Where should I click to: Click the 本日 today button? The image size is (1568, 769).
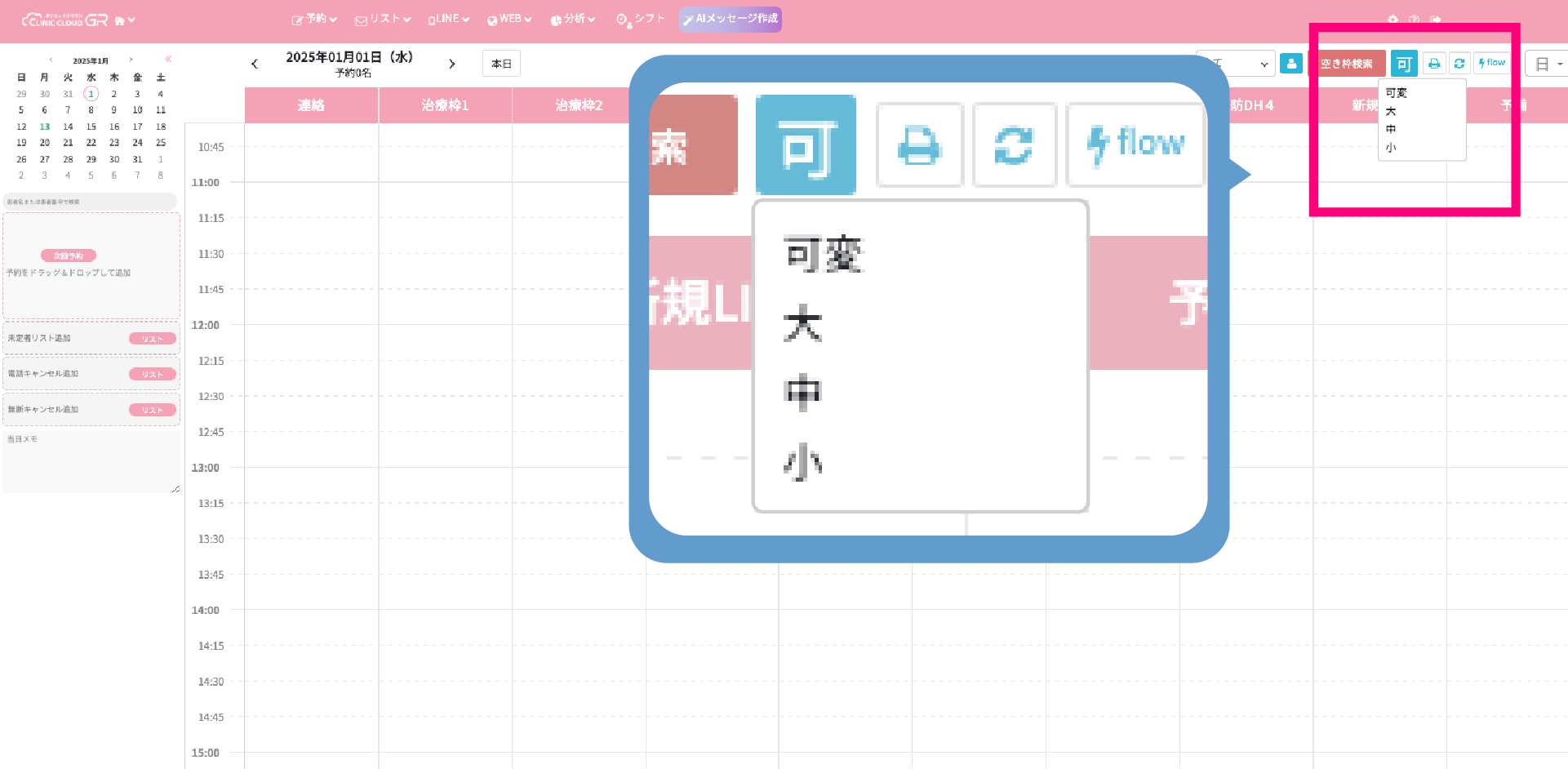[501, 64]
